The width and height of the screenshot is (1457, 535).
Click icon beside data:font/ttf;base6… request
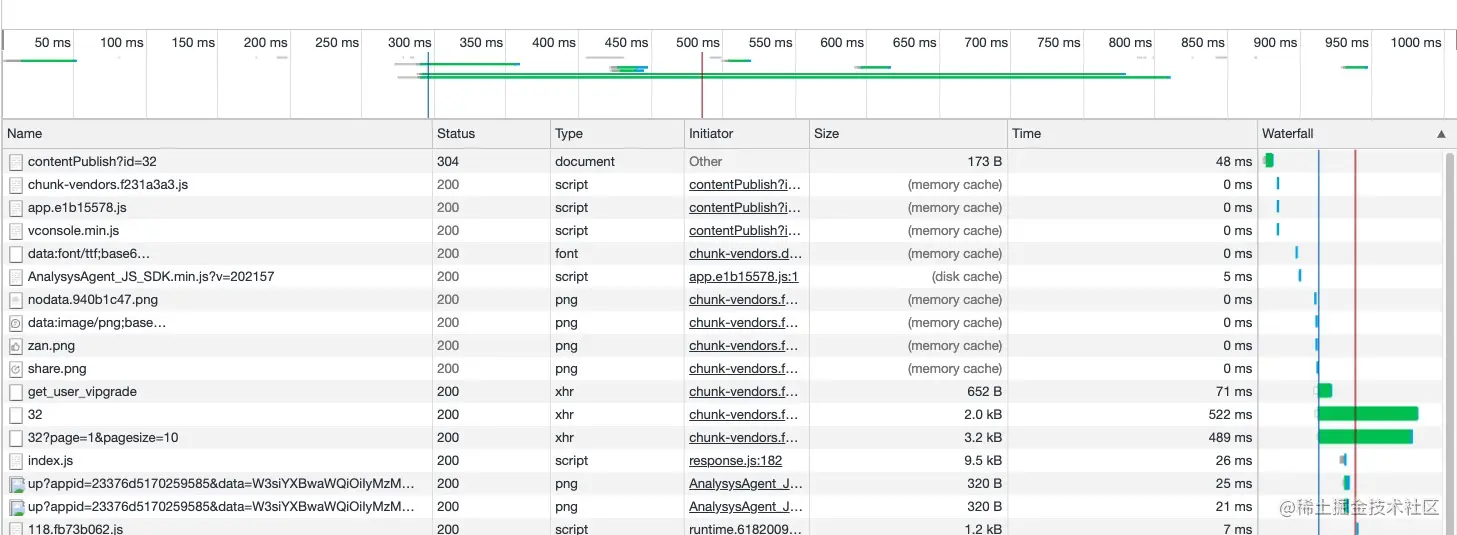[x=16, y=253]
